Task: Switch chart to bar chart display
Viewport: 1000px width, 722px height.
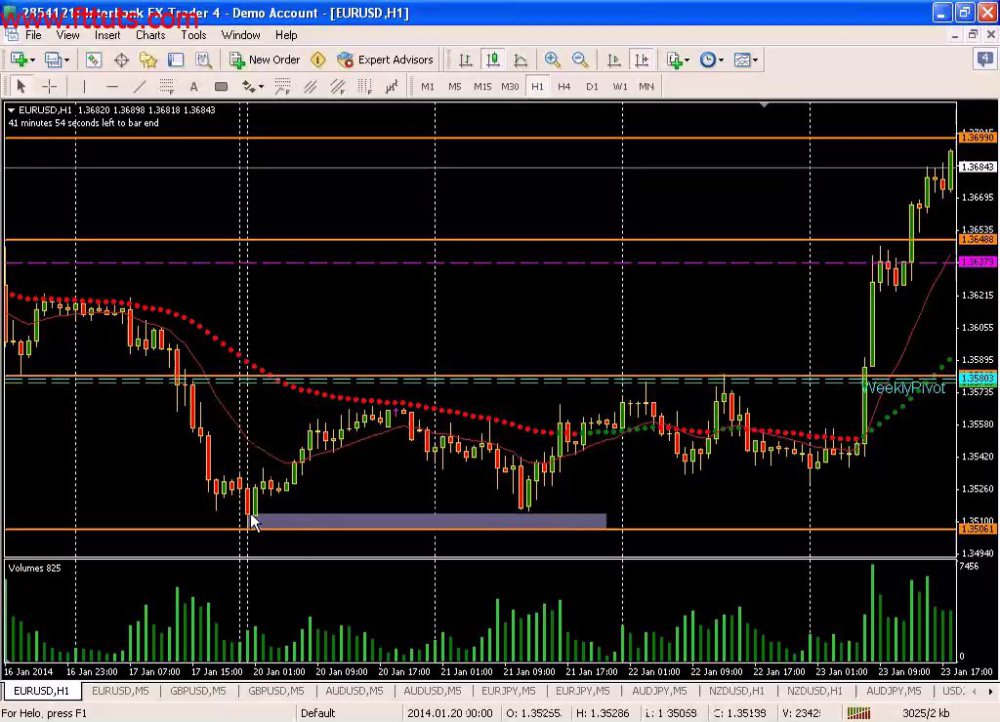Action: [465, 60]
